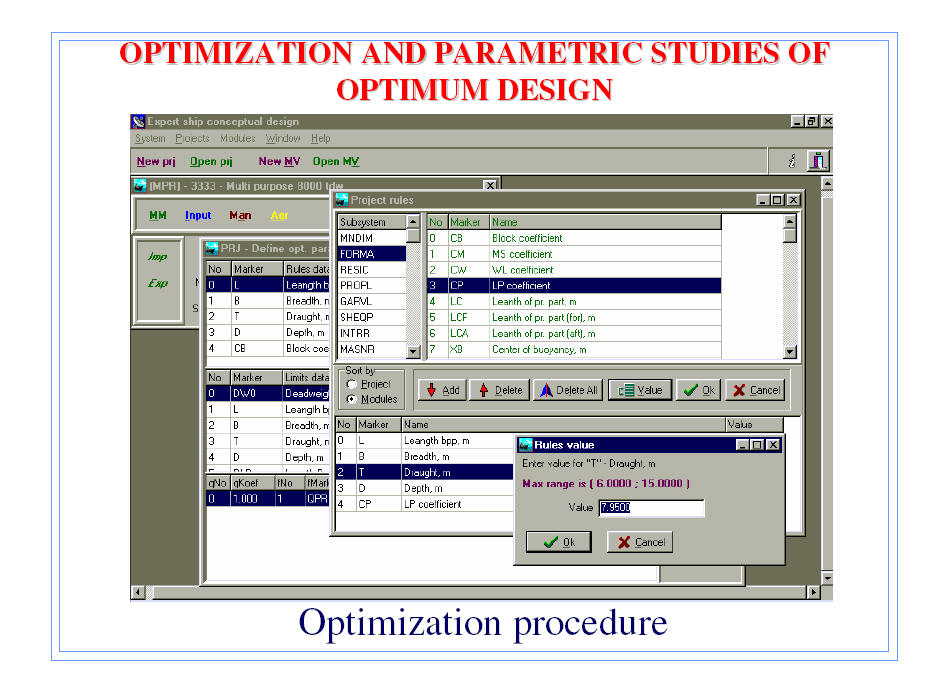Screen dimensions: 949x691
Task: Select the LCF Leanth of pr. part (for) row
Action: coord(574,317)
